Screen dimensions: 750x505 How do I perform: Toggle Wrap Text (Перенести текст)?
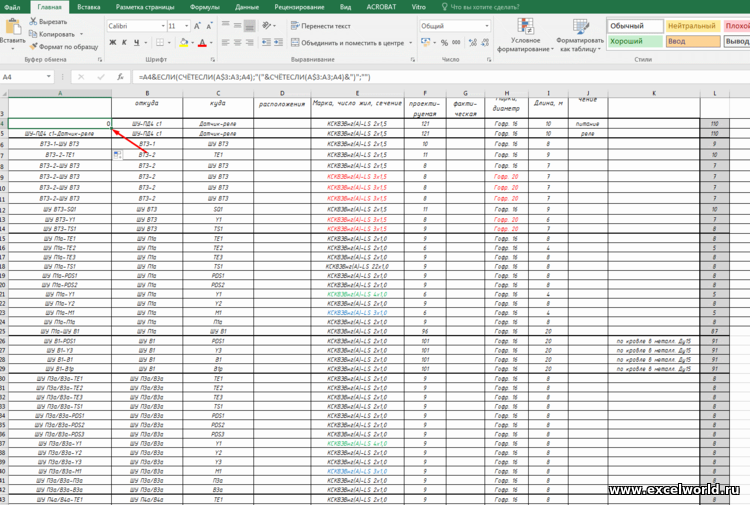(x=321, y=26)
